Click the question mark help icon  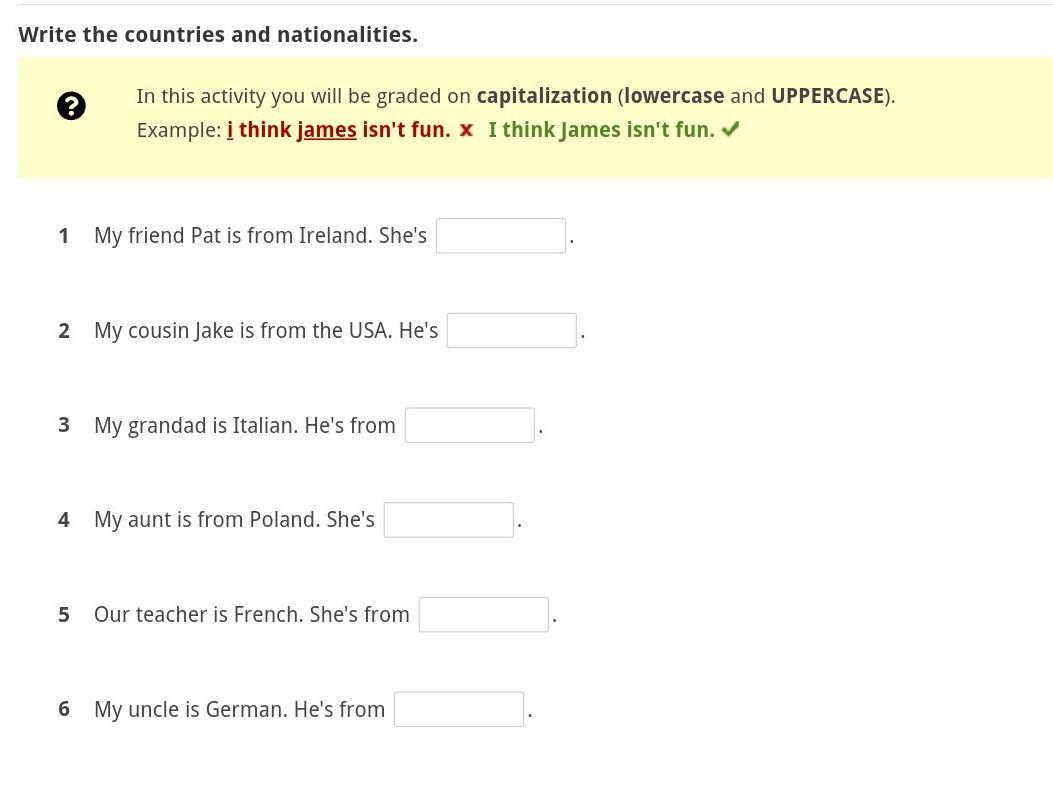(x=71, y=105)
